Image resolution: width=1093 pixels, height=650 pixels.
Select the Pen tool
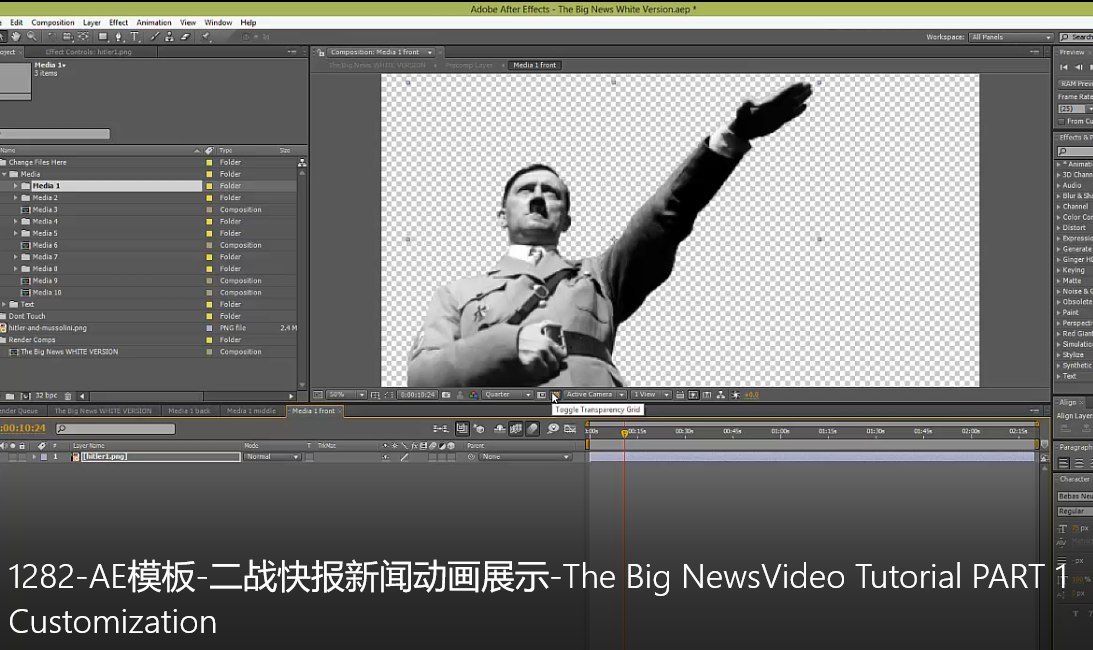coord(119,36)
